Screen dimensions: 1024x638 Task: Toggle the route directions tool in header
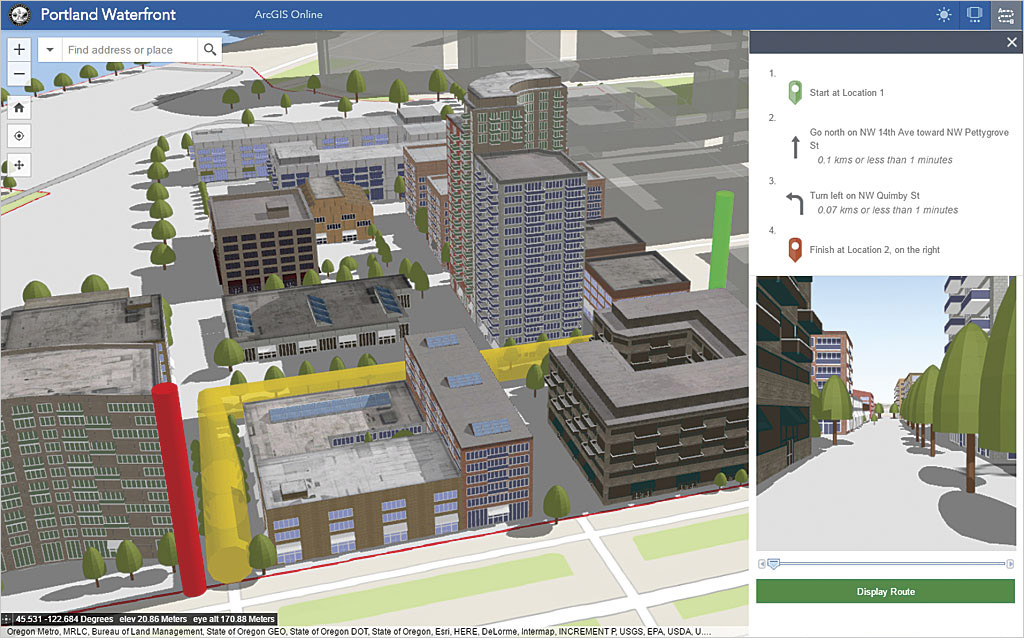pyautogui.click(x=1006, y=14)
